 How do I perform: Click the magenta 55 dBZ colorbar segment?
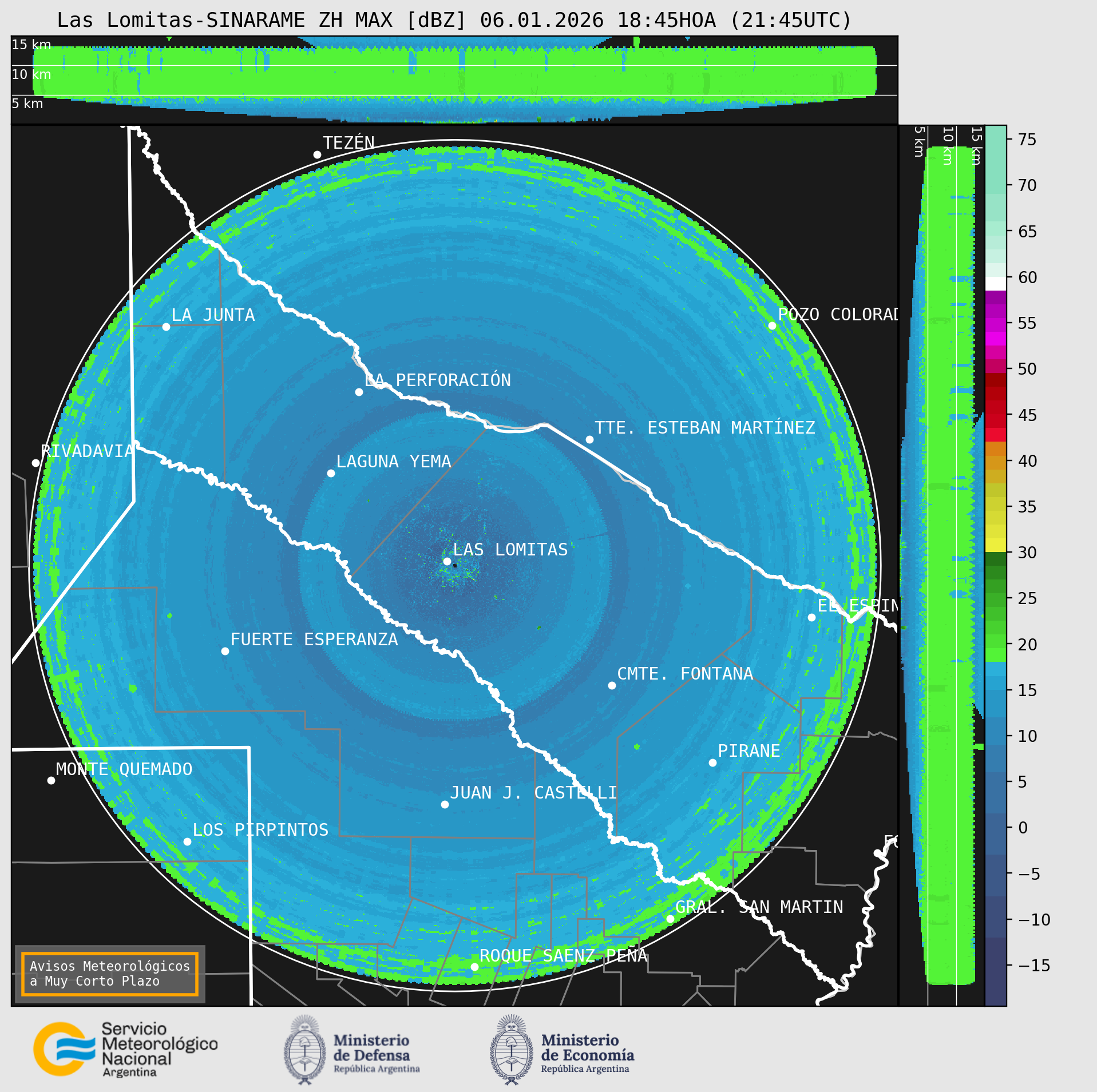pos(995,325)
